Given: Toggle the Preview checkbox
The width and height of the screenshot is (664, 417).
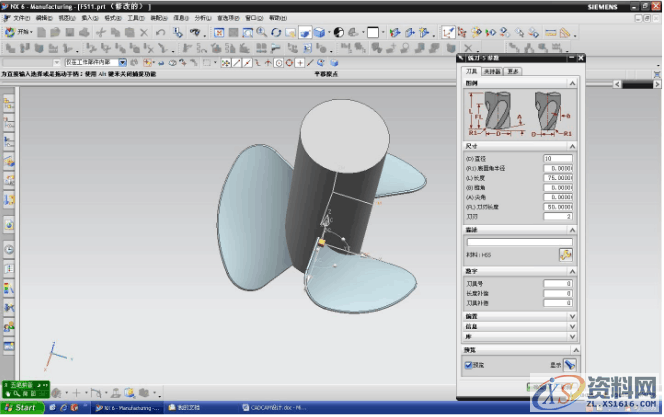Looking at the screenshot, I should pos(468,365).
